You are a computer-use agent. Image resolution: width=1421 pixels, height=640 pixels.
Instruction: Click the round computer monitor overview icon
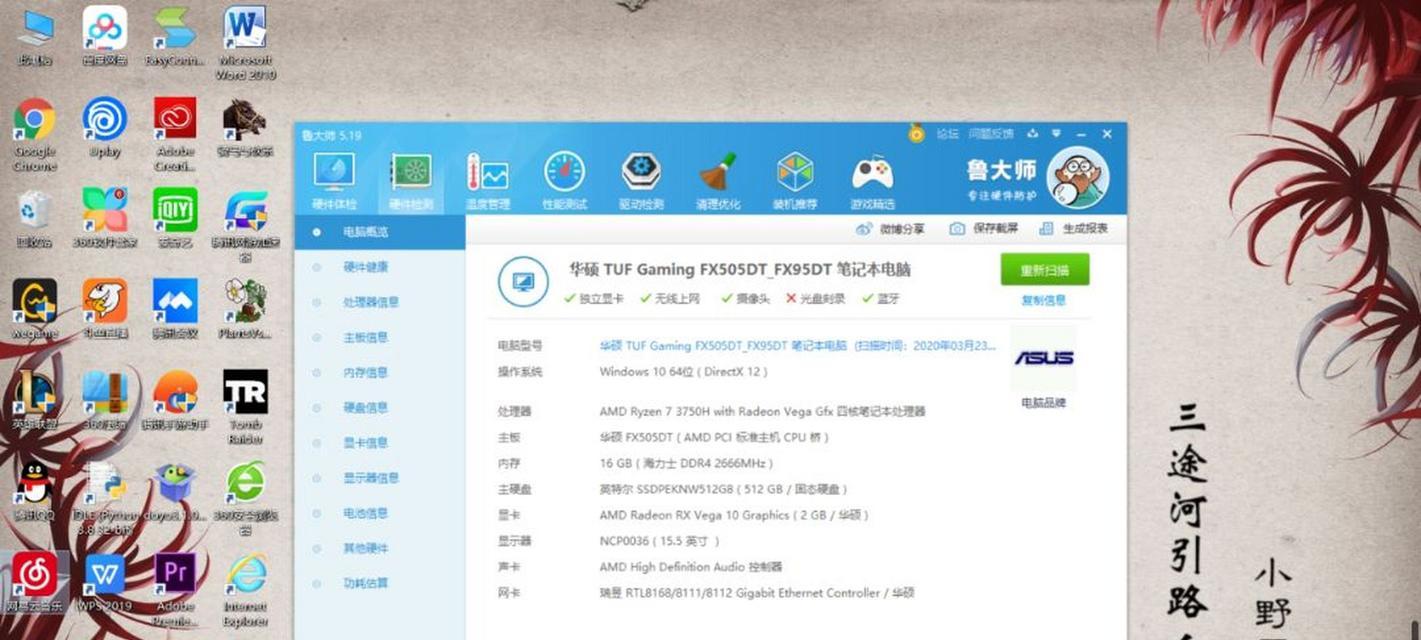pos(523,282)
